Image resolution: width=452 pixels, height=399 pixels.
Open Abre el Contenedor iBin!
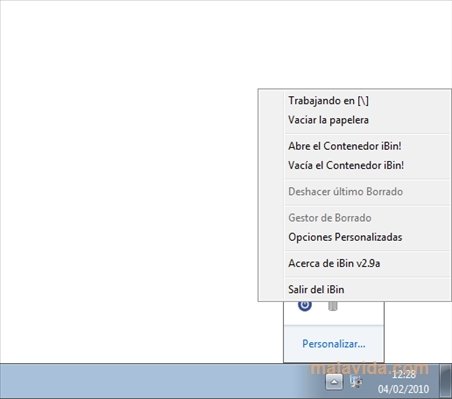pyautogui.click(x=354, y=146)
